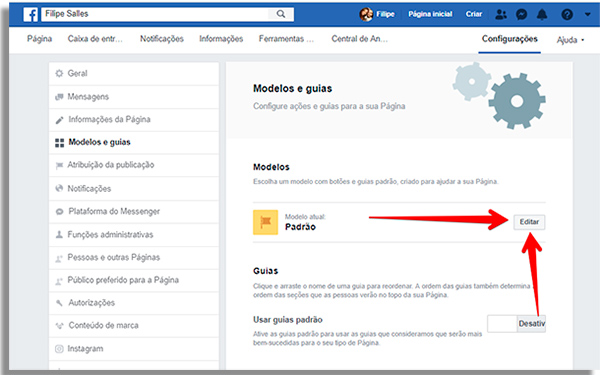Viewport: 600px width, 375px height.
Task: Open Público preferido para a Página
Action: pos(134,280)
